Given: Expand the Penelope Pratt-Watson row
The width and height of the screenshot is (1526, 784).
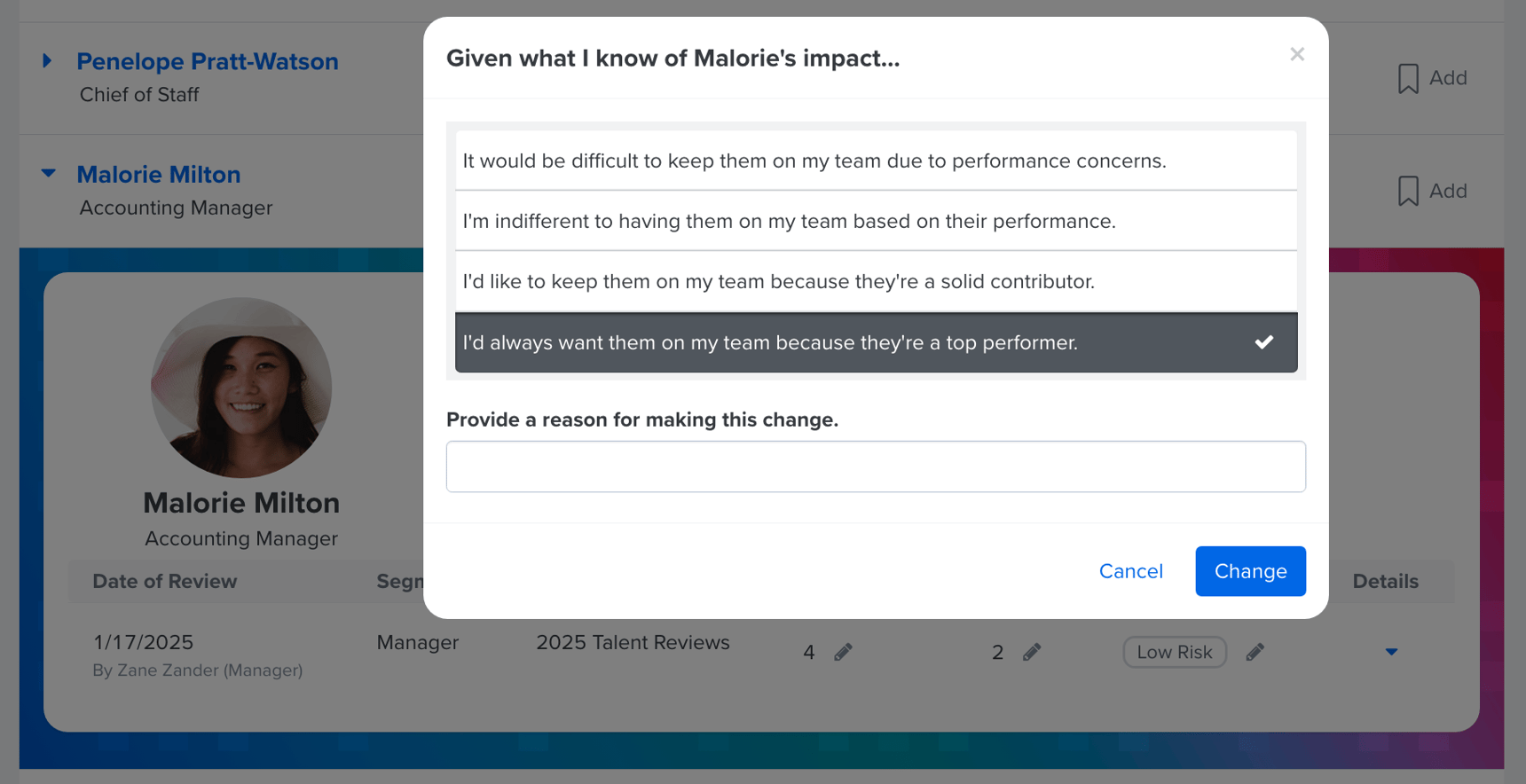Looking at the screenshot, I should (47, 60).
